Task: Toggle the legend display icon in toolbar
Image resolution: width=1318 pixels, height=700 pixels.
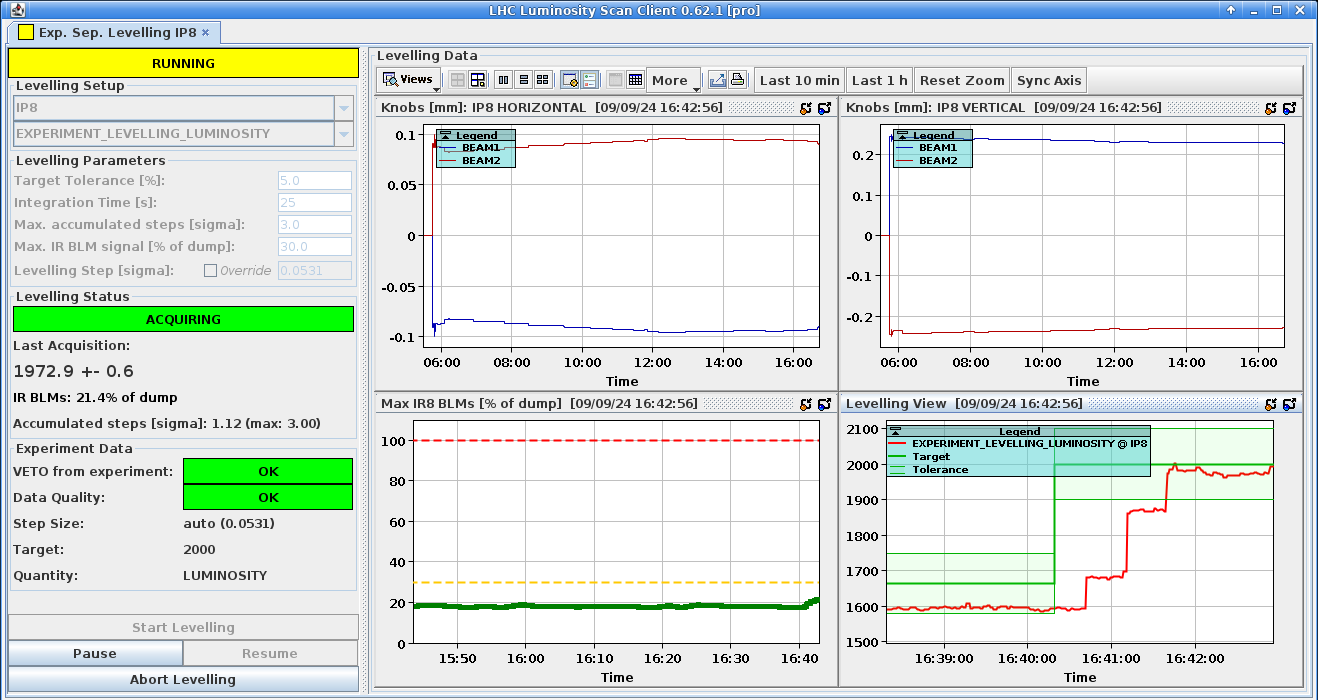Action: 589,80
